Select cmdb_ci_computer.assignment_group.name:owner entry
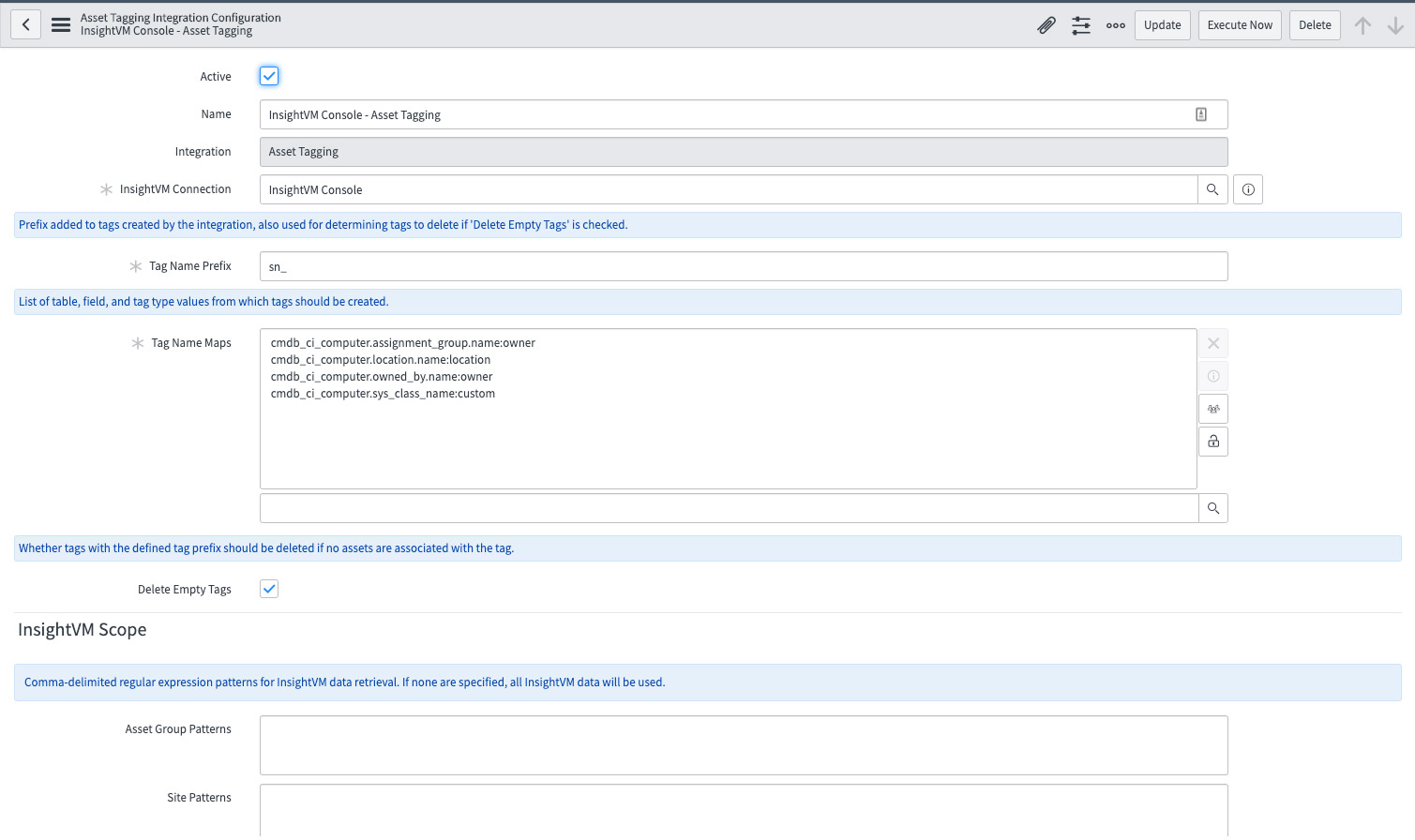The width and height of the screenshot is (1415, 840). 403,343
